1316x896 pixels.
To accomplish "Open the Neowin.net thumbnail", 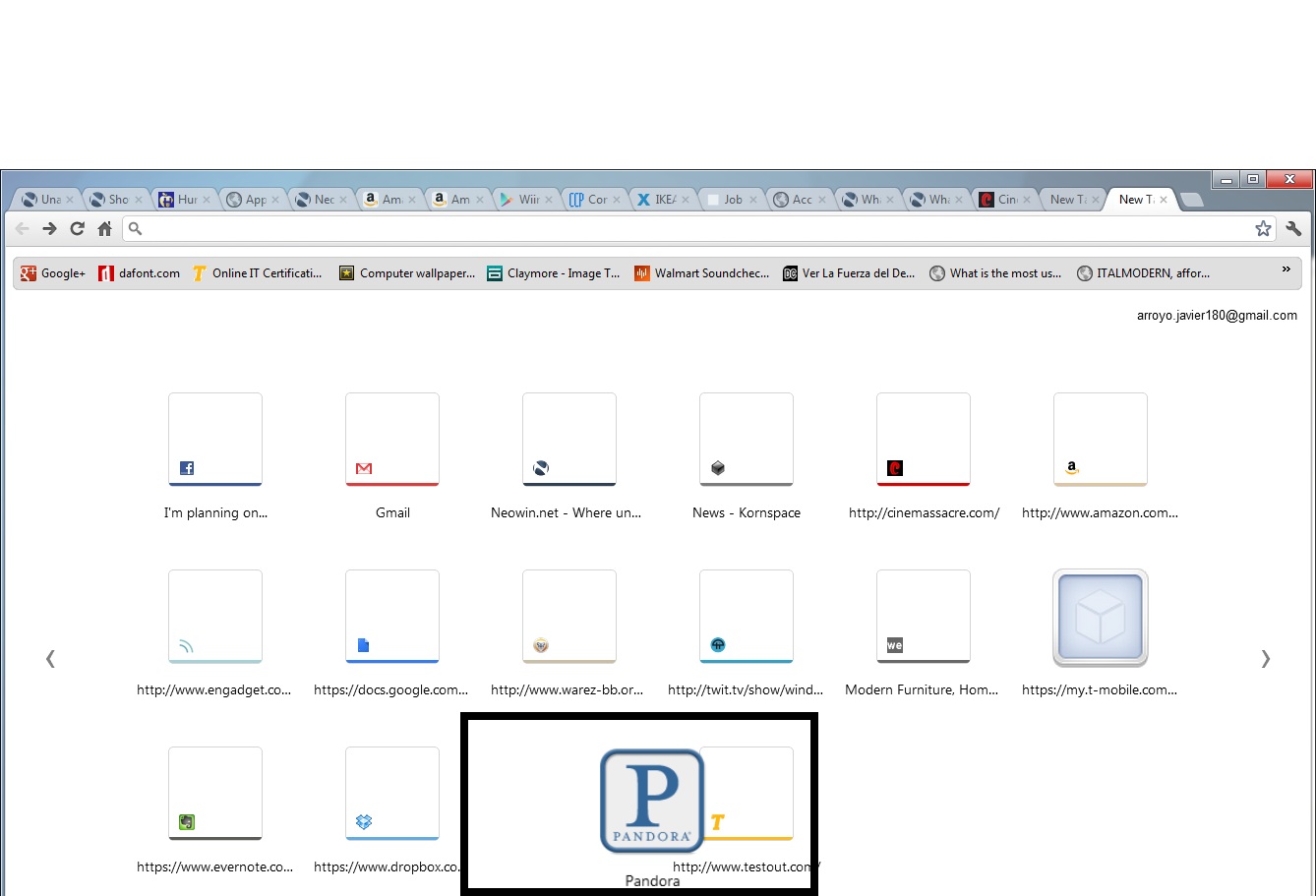I will tap(568, 440).
